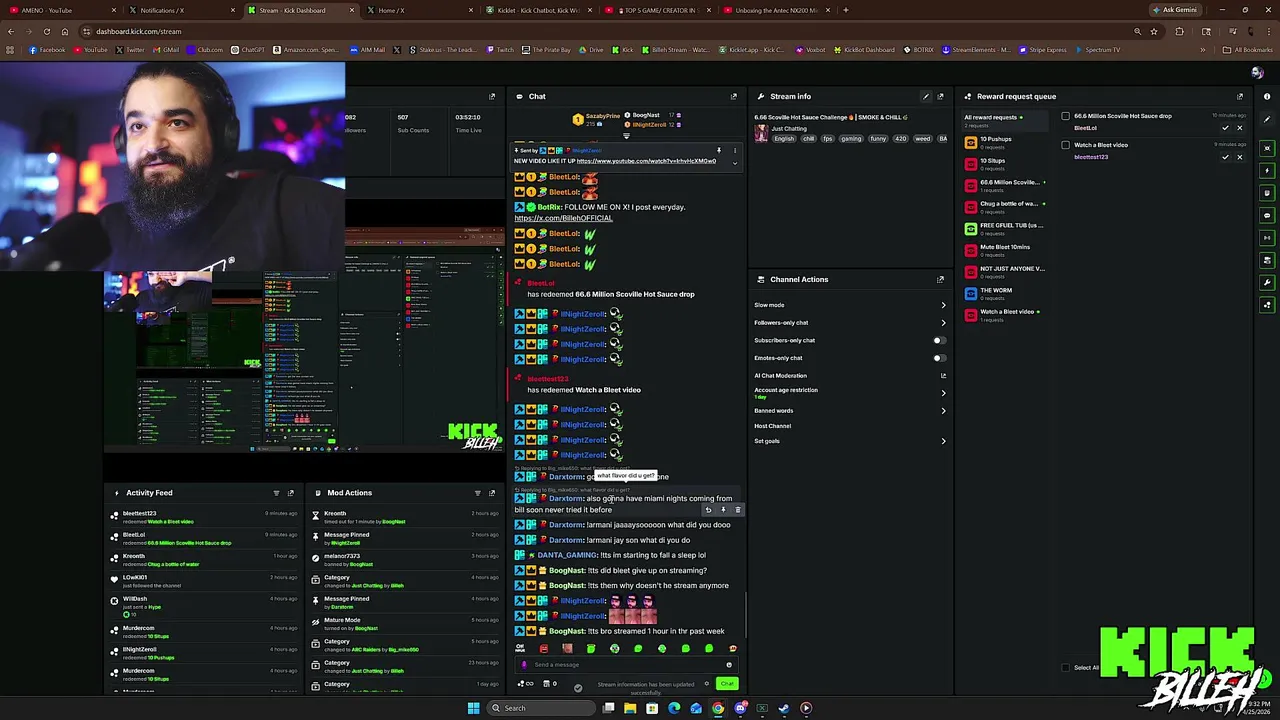This screenshot has height=720, width=1280.
Task: Open the Windows Start menu
Action: (x=474, y=708)
